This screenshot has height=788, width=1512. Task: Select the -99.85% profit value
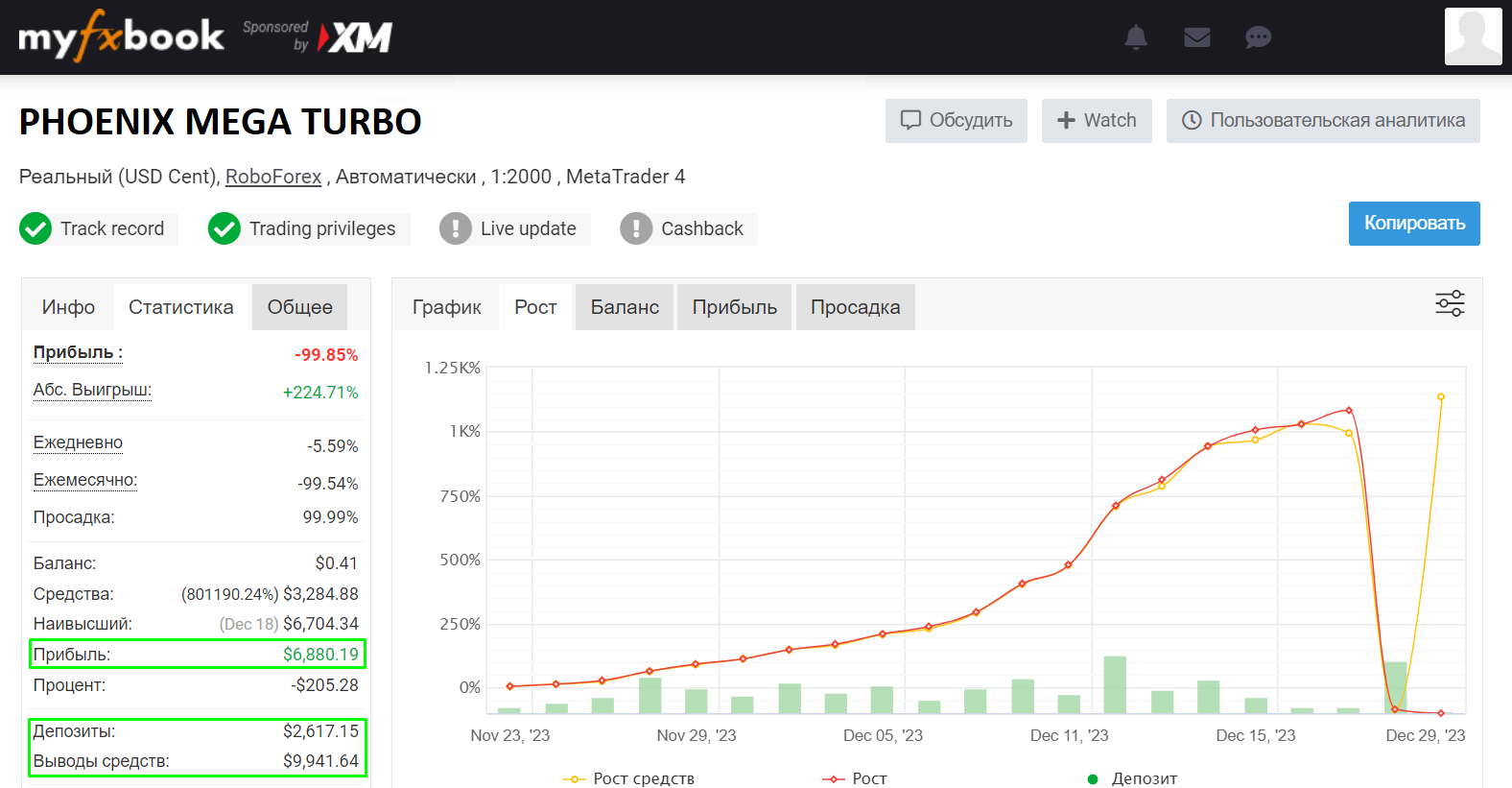point(326,355)
